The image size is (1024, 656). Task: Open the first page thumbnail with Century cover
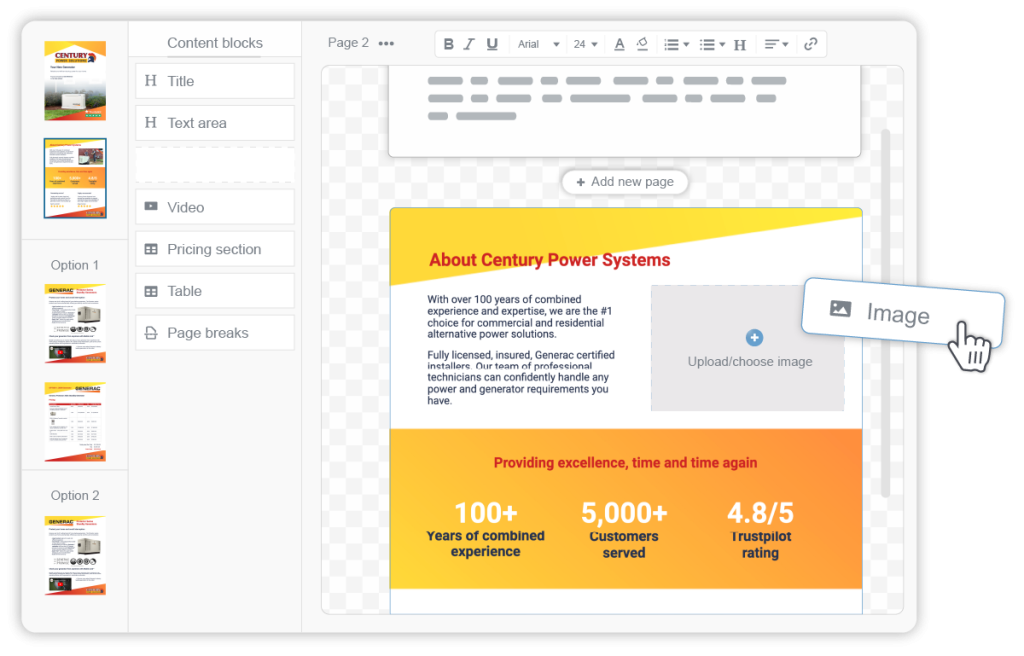[75, 81]
